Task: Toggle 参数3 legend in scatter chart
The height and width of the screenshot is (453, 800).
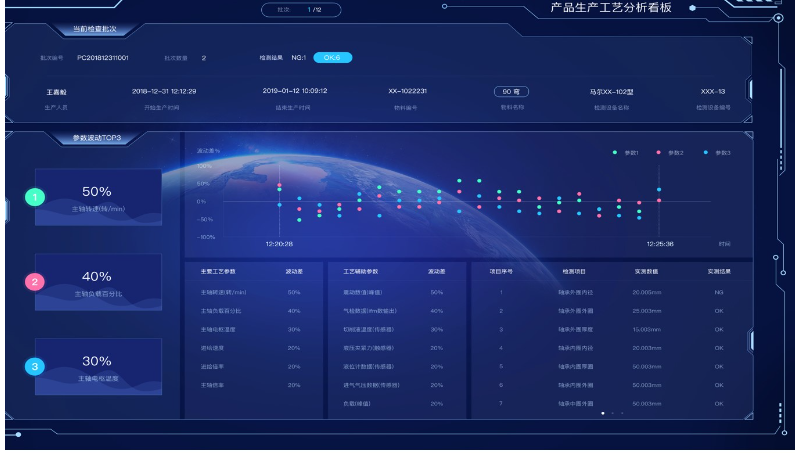Action: click(x=717, y=152)
